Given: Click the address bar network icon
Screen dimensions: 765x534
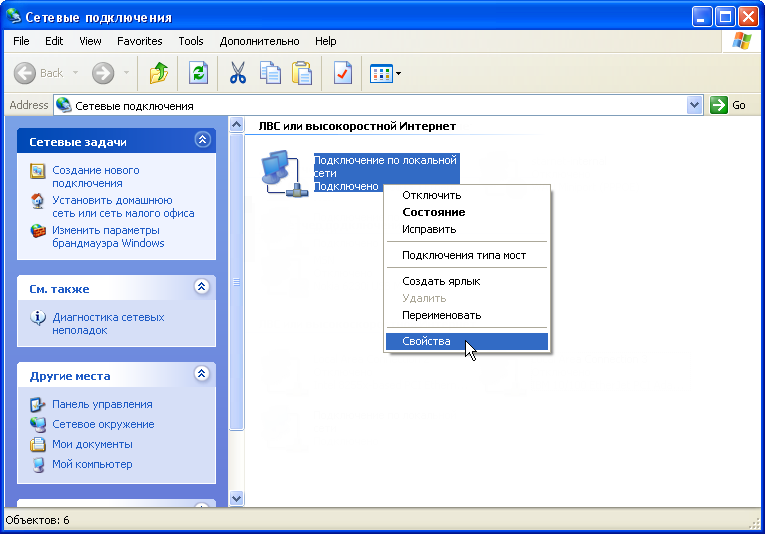Looking at the screenshot, I should pyautogui.click(x=63, y=105).
